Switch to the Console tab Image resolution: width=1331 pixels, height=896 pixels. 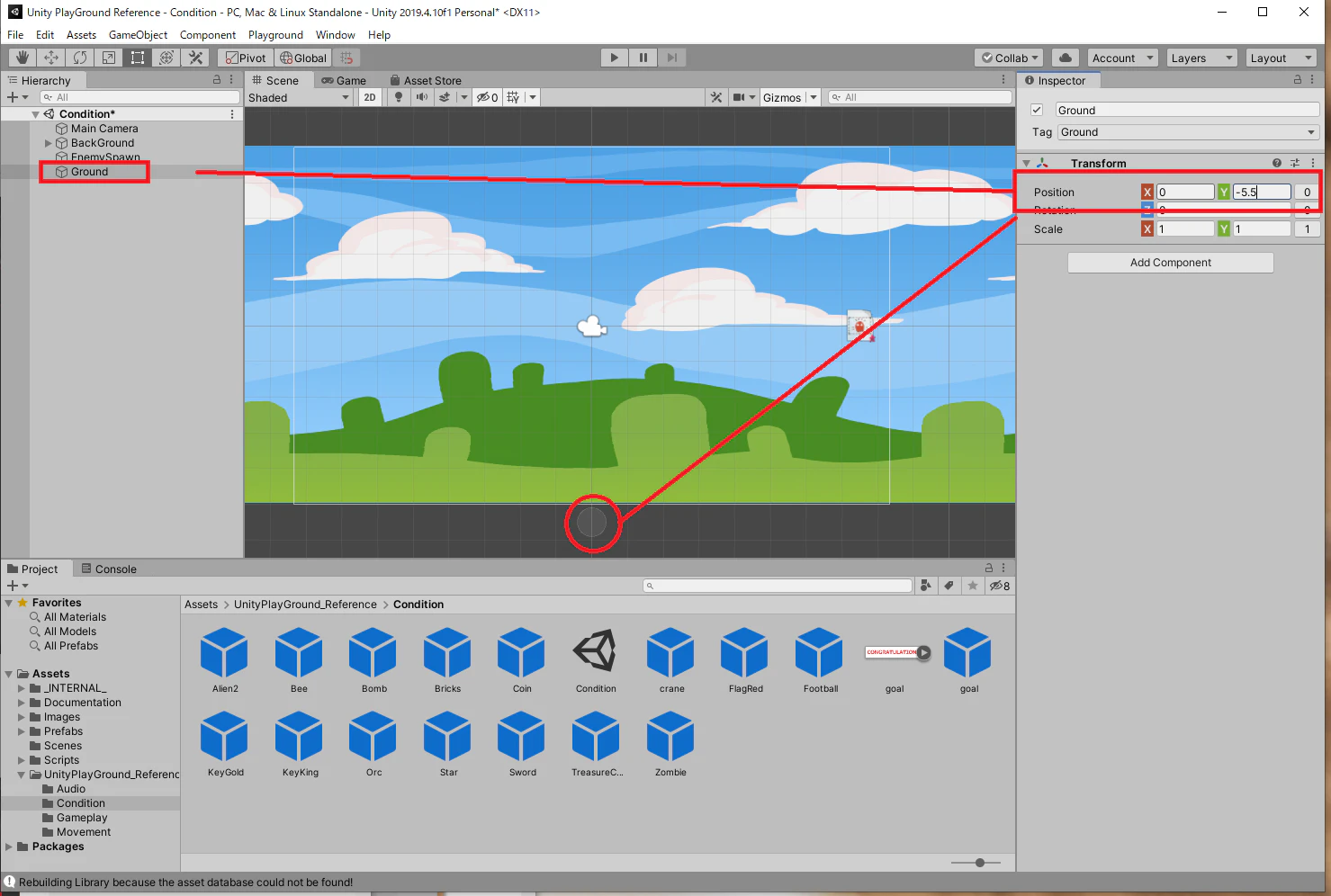click(109, 569)
